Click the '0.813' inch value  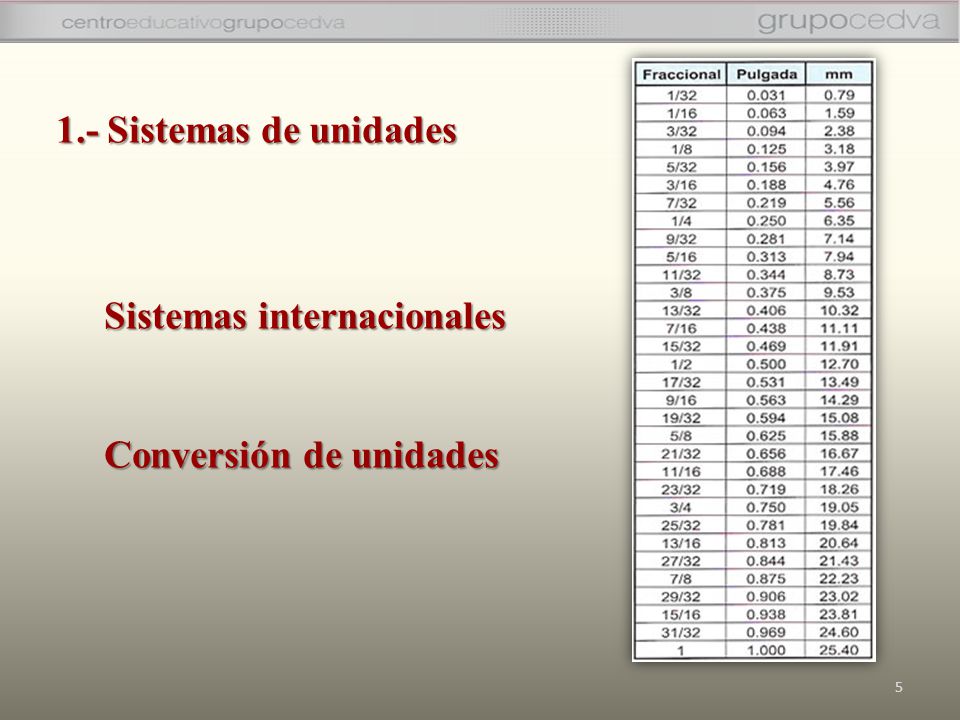766,544
